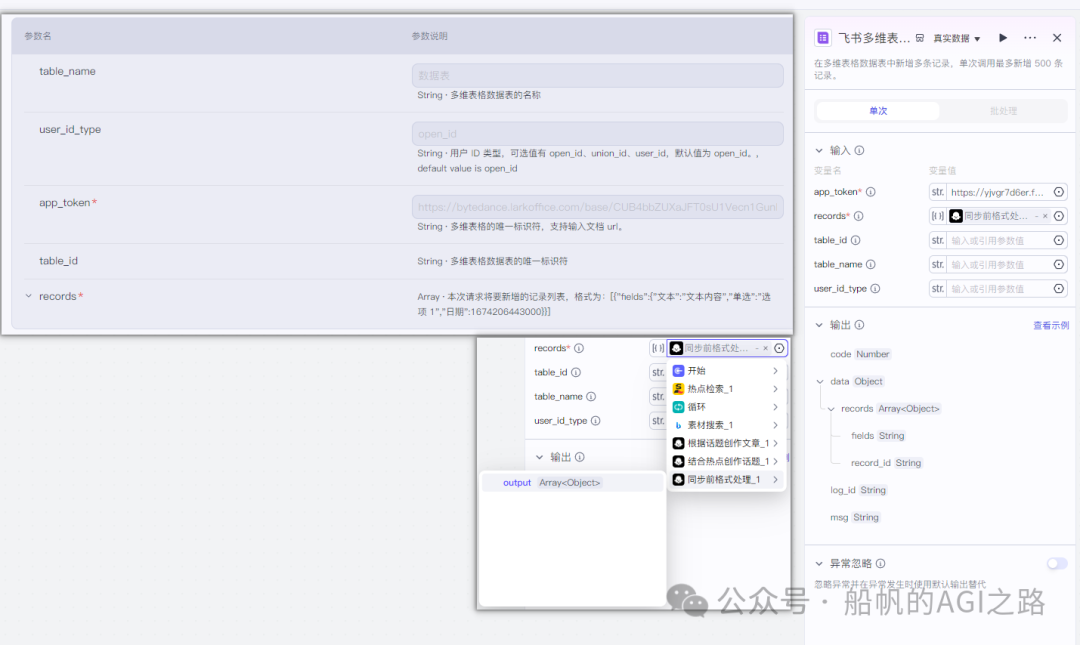Select 热点检索_1 in the variable source menu
This screenshot has width=1080, height=645.
726,389
